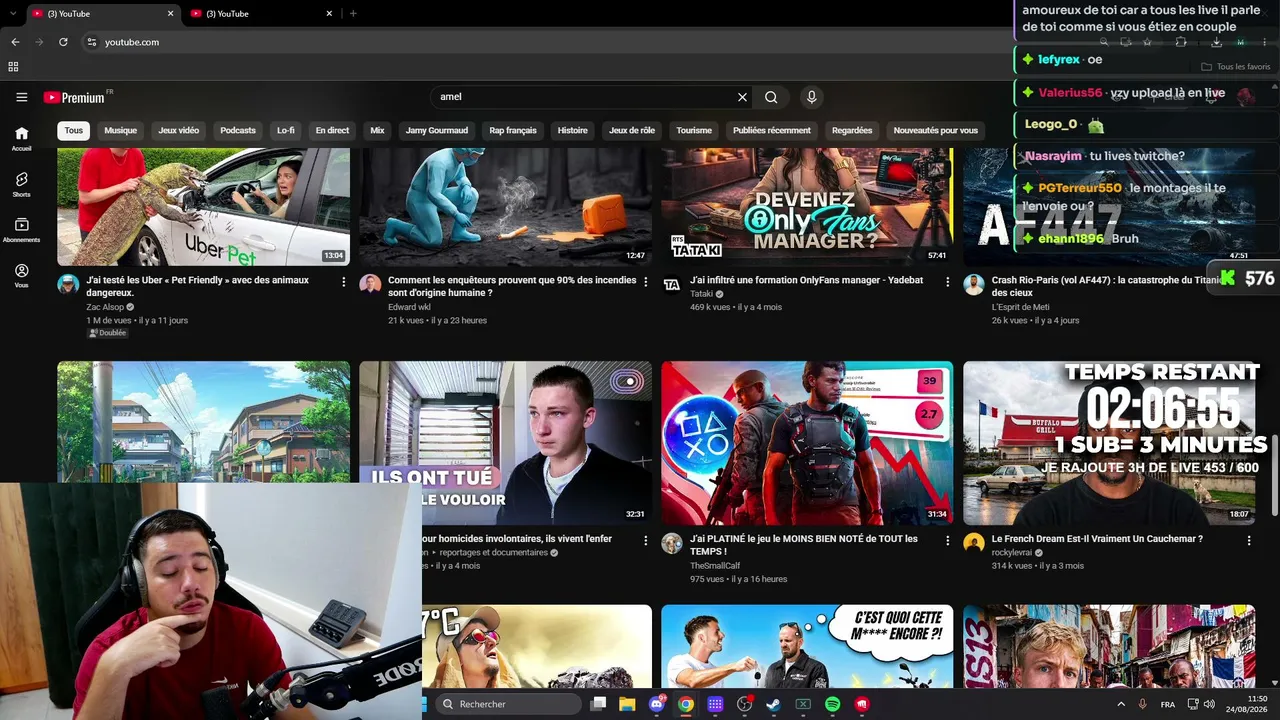
Task: Close the second YouTube tab
Action: click(x=329, y=13)
